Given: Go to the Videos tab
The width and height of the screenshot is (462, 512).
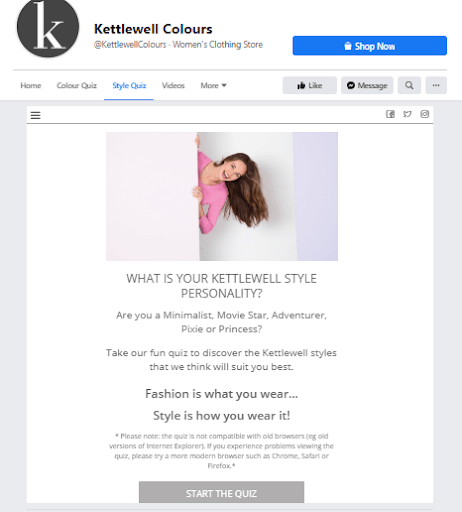Looking at the screenshot, I should coord(173,86).
